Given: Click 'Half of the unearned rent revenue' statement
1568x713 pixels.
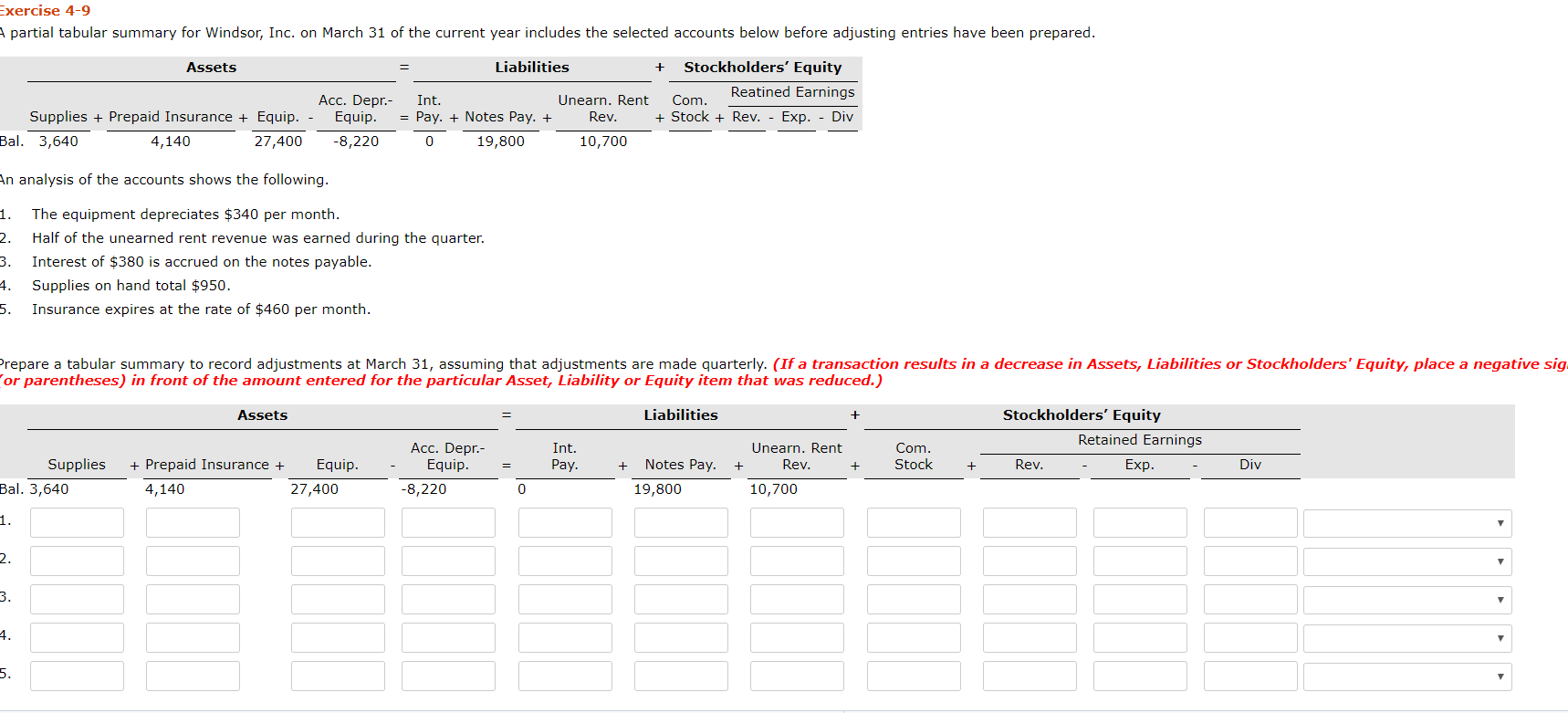Looking at the screenshot, I should 258,238.
